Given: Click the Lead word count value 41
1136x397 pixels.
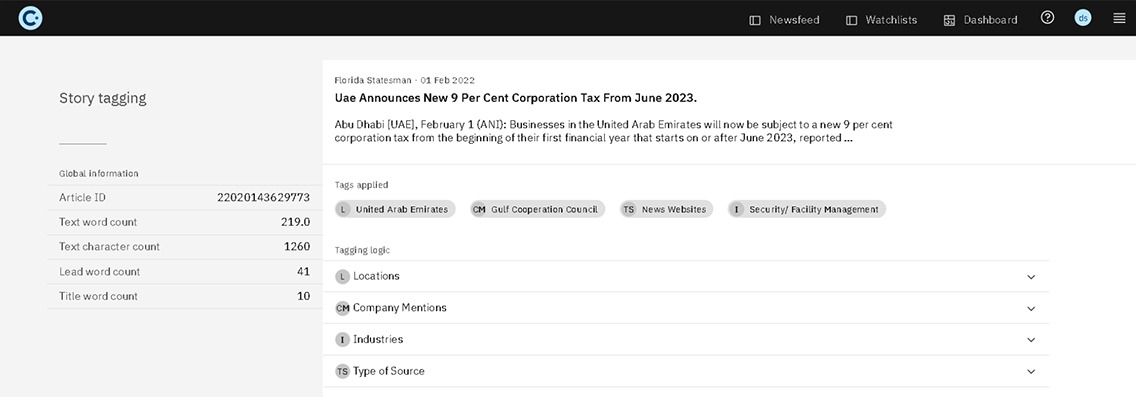Looking at the screenshot, I should point(304,272).
